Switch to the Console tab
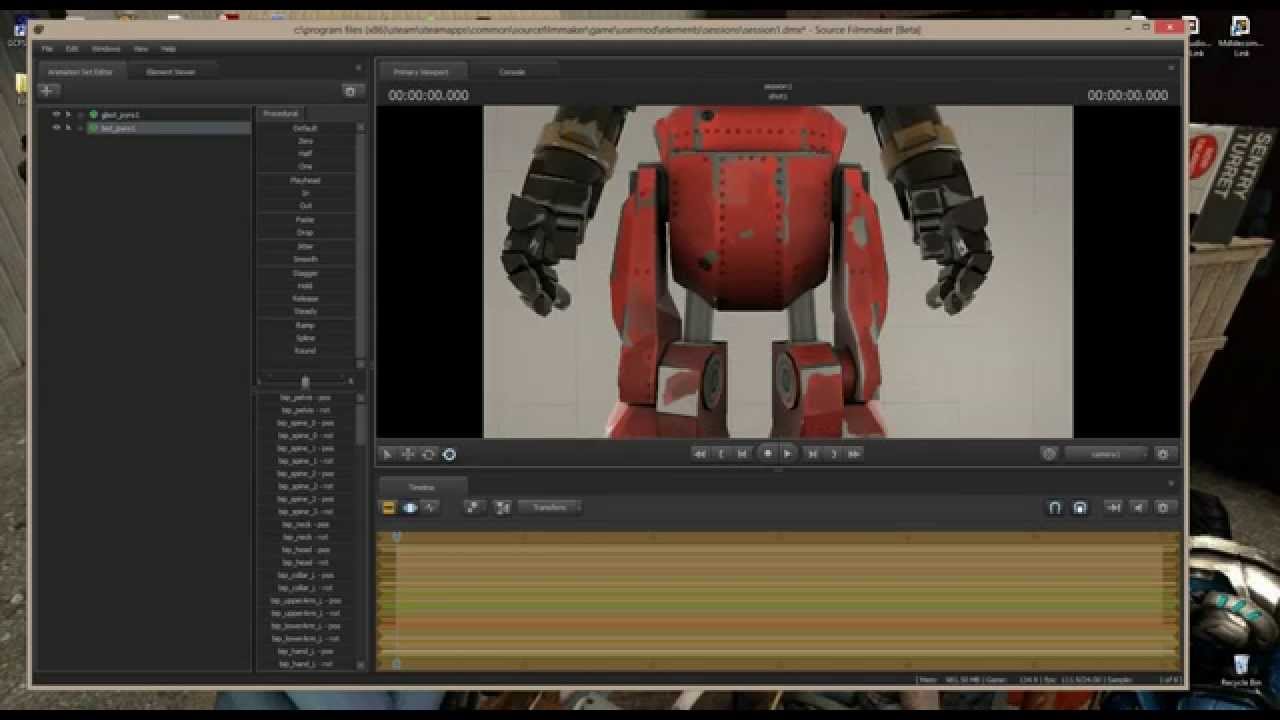 (512, 72)
